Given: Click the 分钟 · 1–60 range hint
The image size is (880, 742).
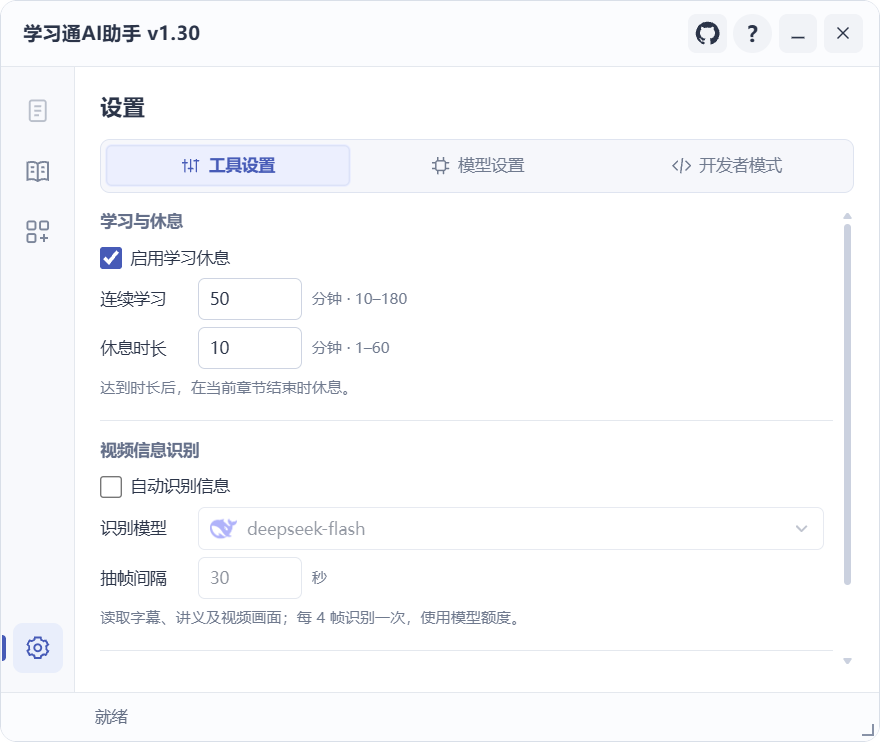Looking at the screenshot, I should coord(350,348).
